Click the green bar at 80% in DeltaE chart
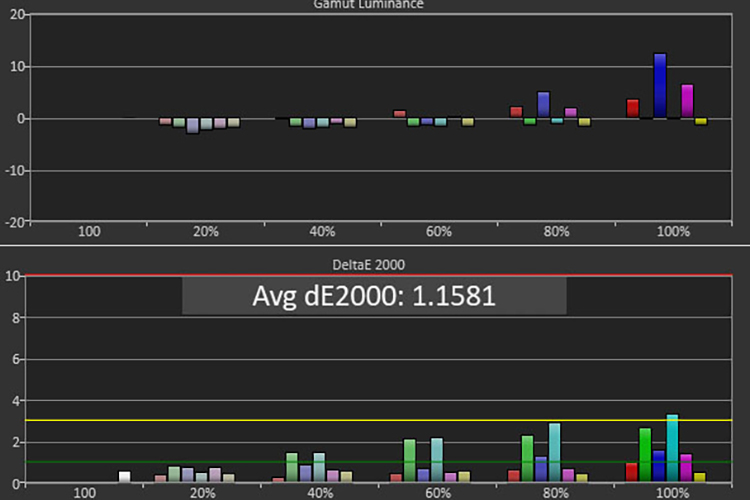The height and width of the screenshot is (500, 750). coord(527,458)
